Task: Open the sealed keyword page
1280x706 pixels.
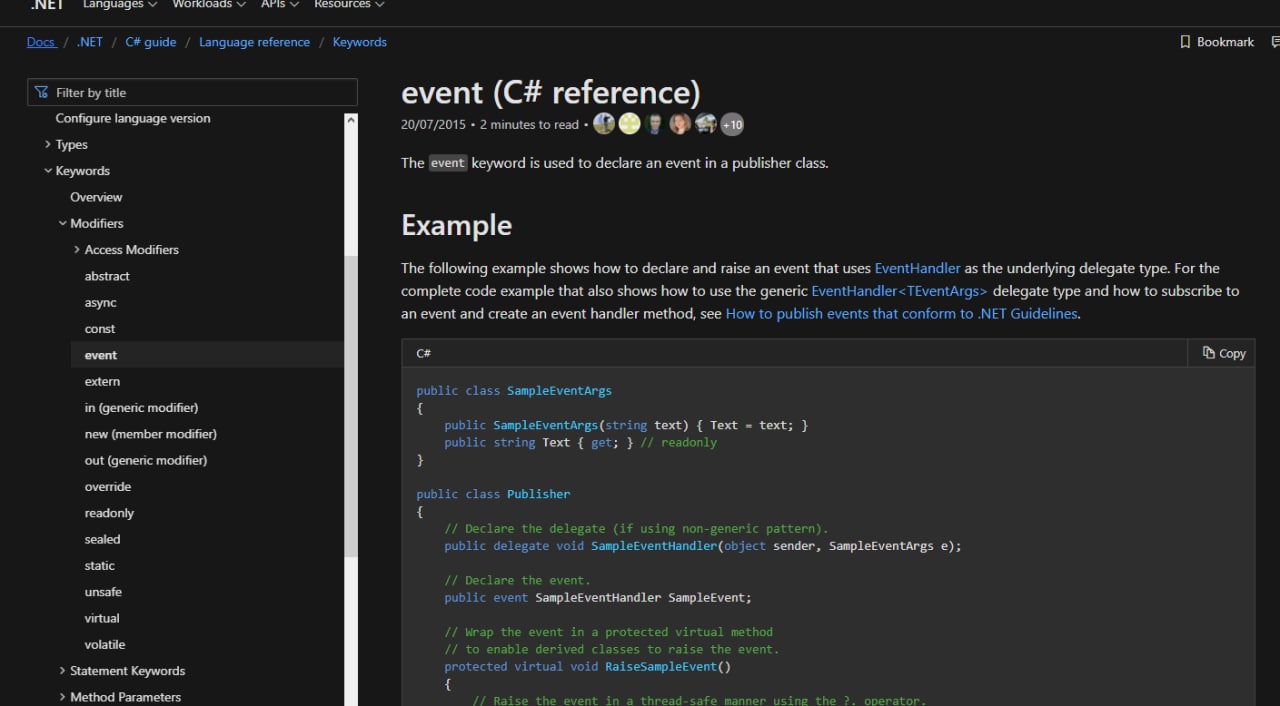Action: (x=102, y=539)
